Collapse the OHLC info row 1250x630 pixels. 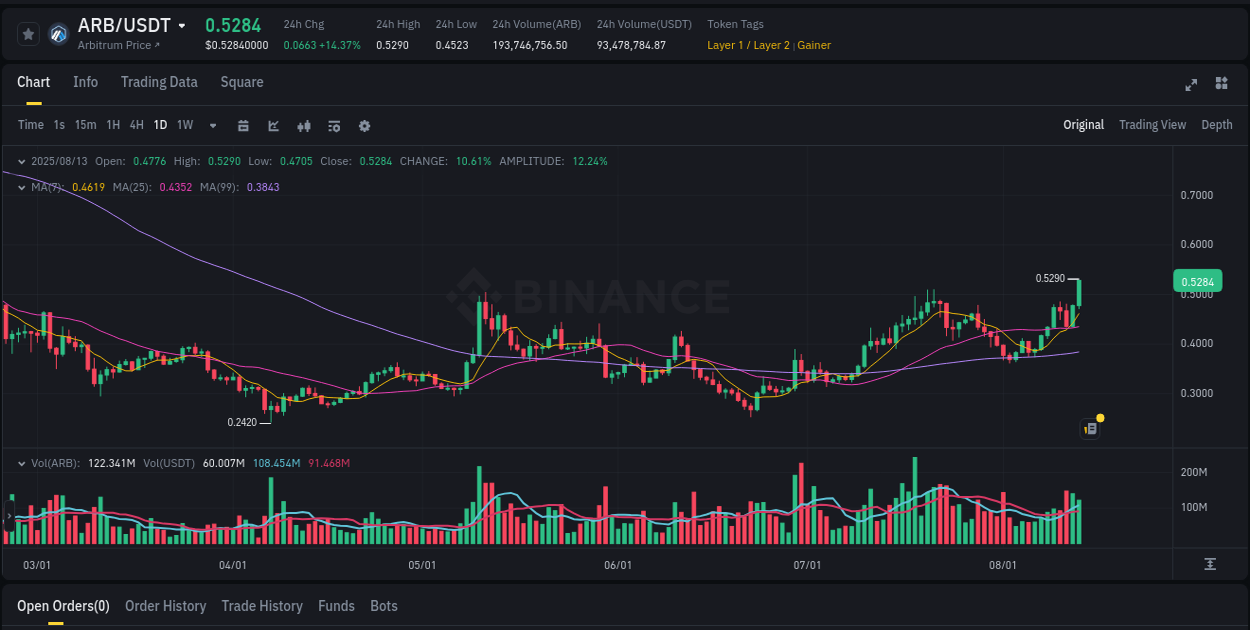22,161
